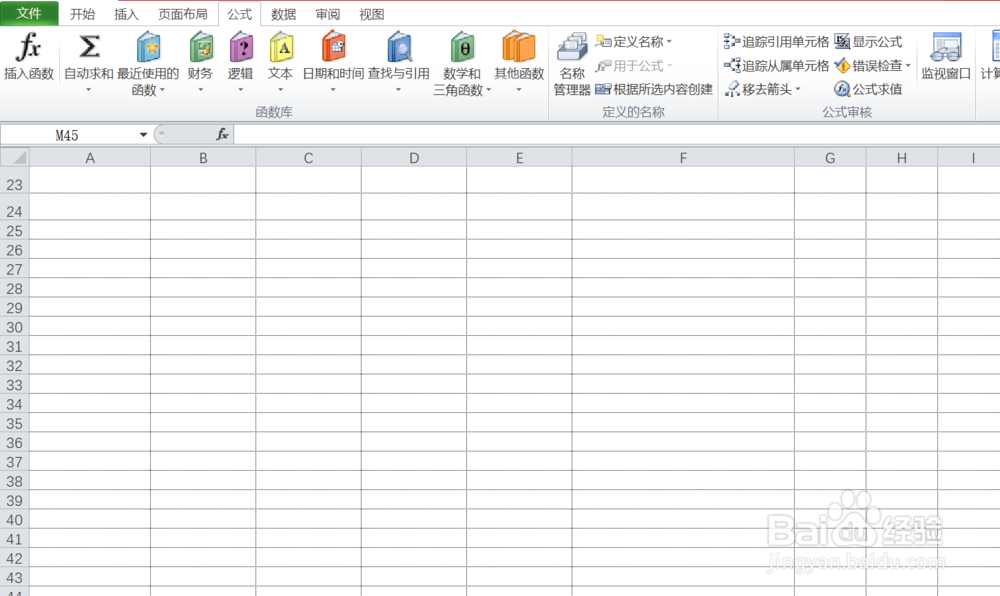Select column C header
The width and height of the screenshot is (1000, 596).
tap(309, 158)
